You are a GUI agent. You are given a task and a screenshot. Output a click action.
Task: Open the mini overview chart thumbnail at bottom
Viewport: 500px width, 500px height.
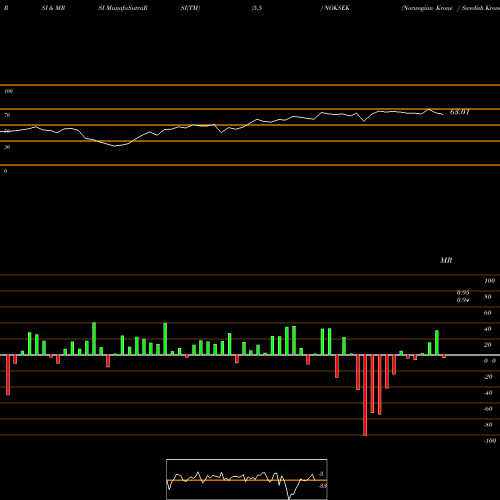pos(247,479)
